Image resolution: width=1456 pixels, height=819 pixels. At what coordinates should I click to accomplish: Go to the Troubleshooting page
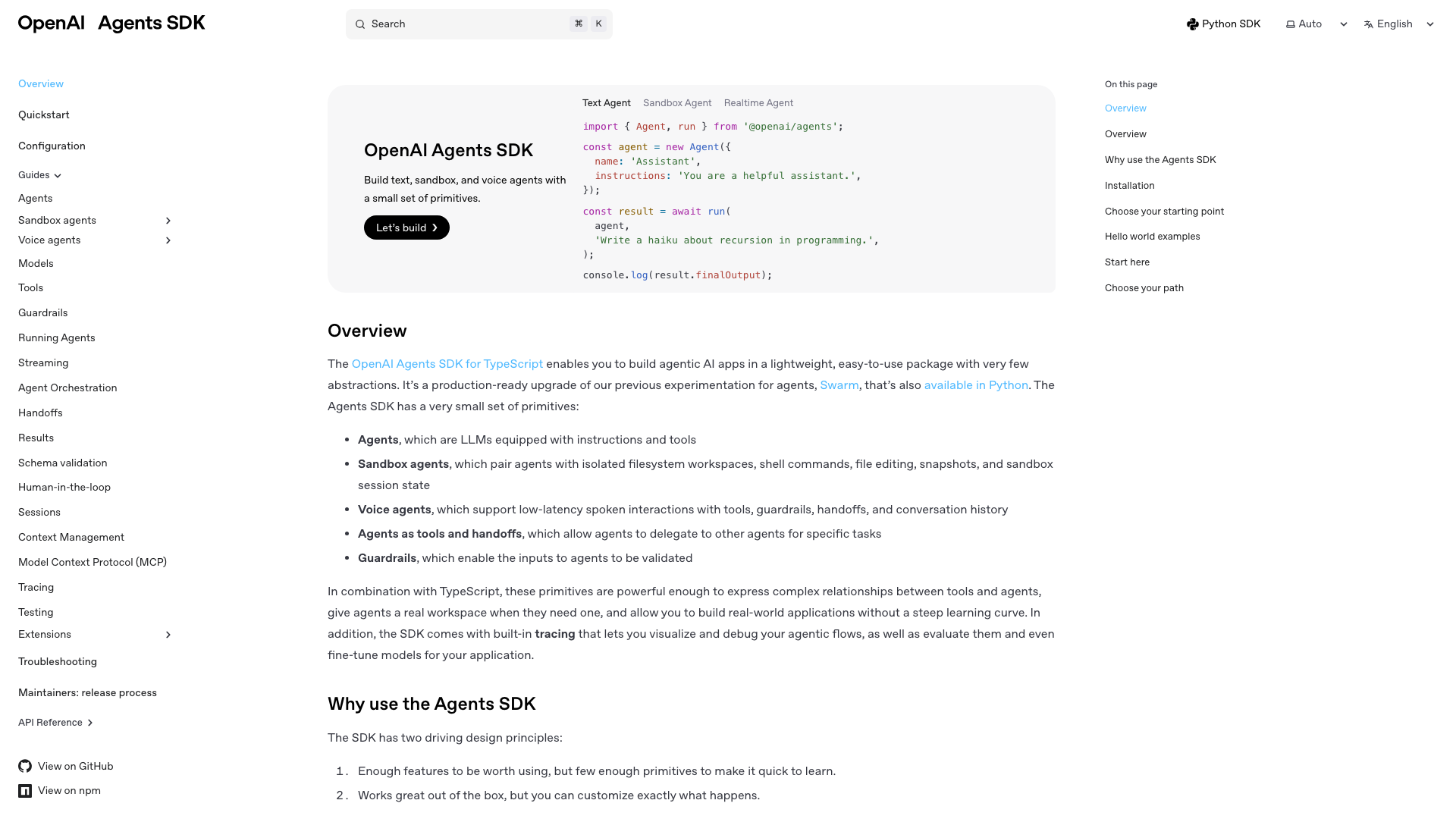(x=58, y=662)
